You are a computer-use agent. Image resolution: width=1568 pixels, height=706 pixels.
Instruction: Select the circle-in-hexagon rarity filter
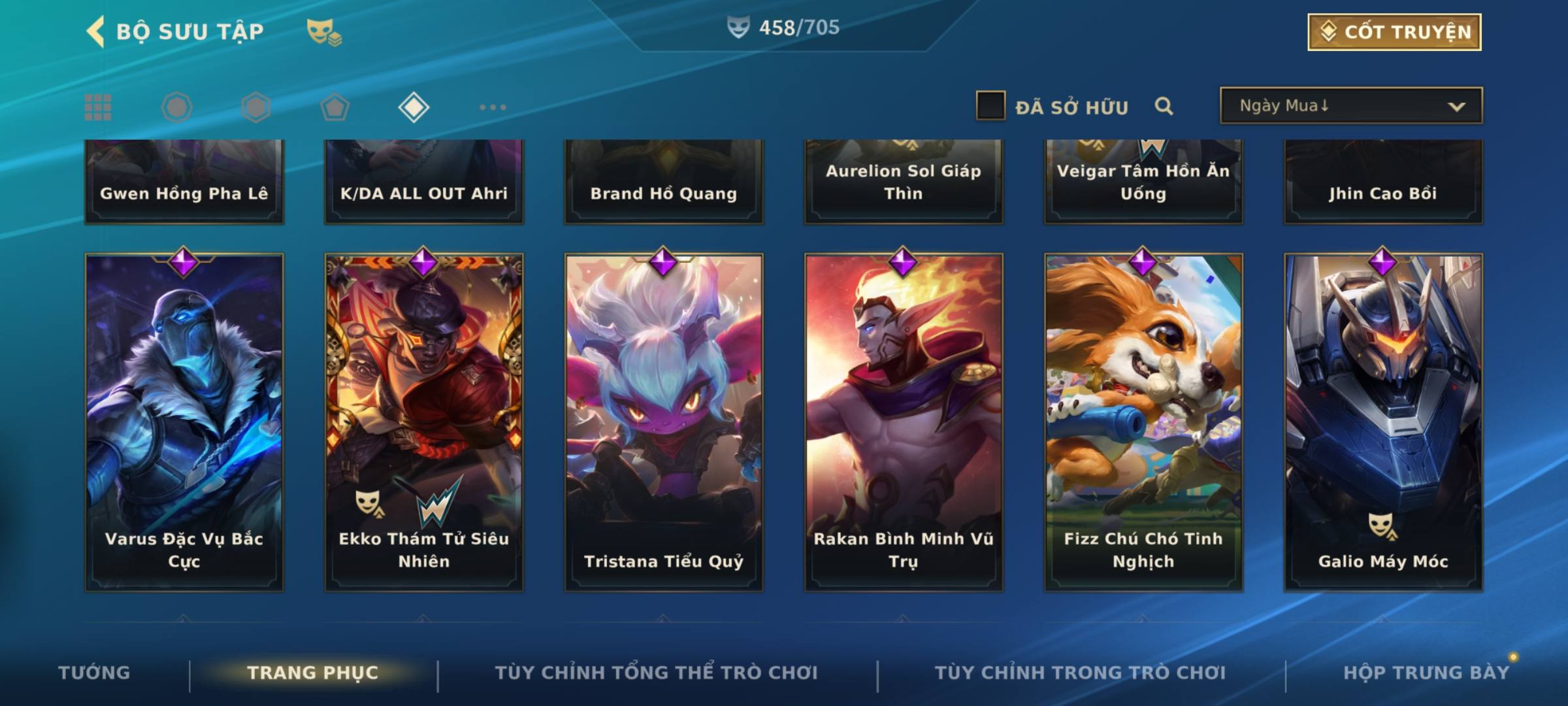[x=176, y=107]
